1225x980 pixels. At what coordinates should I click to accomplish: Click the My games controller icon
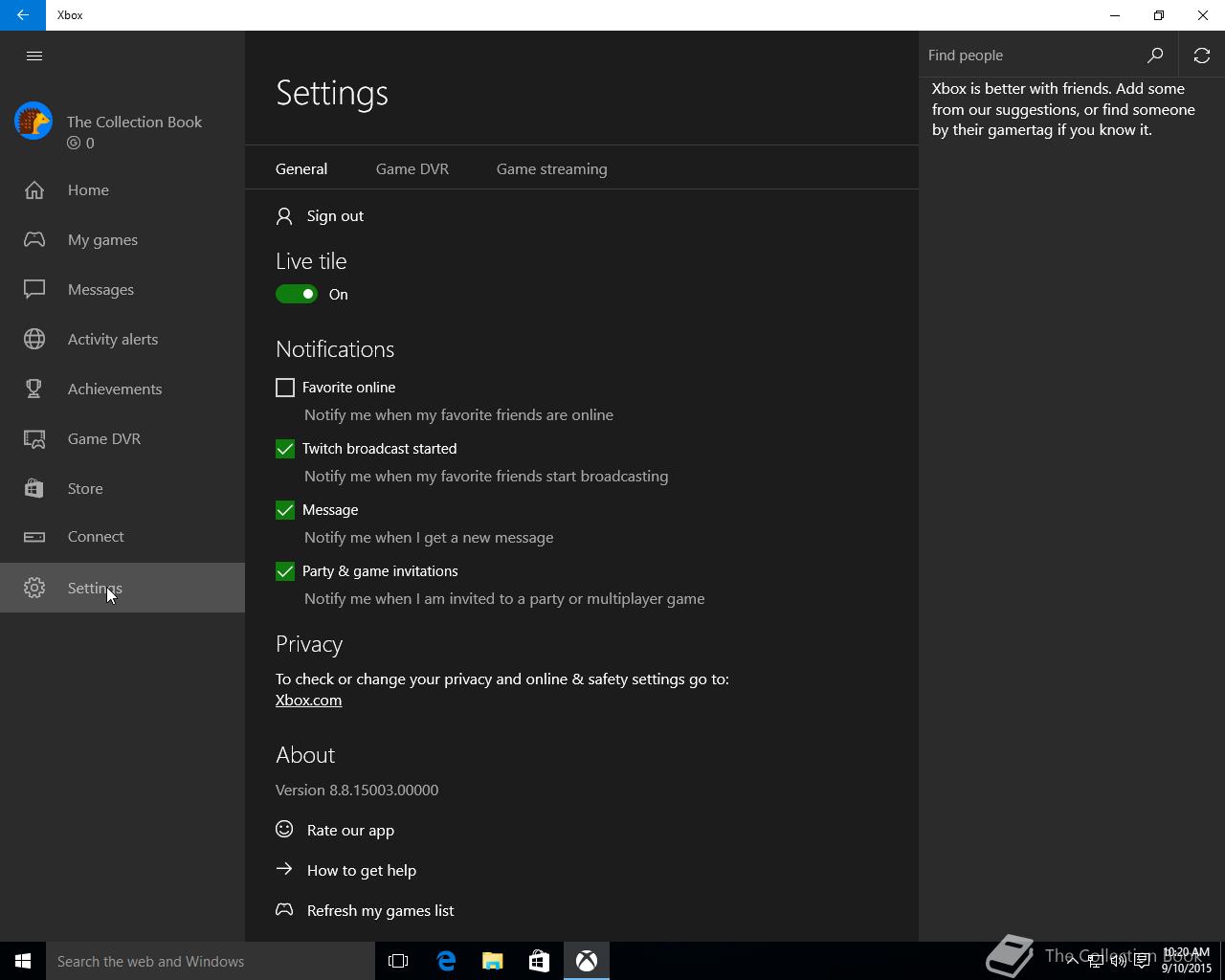pos(34,239)
